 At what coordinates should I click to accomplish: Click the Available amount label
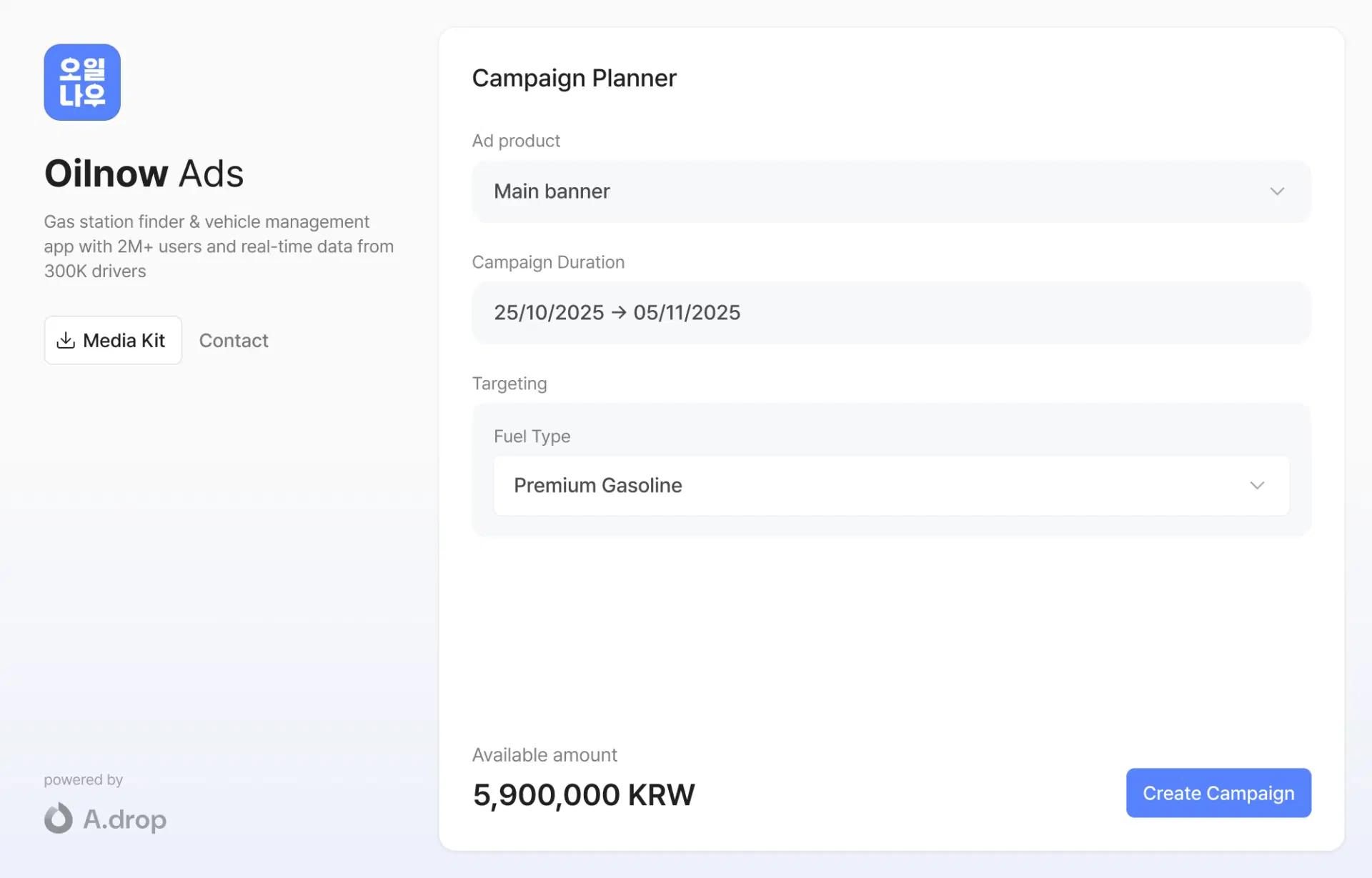click(545, 755)
